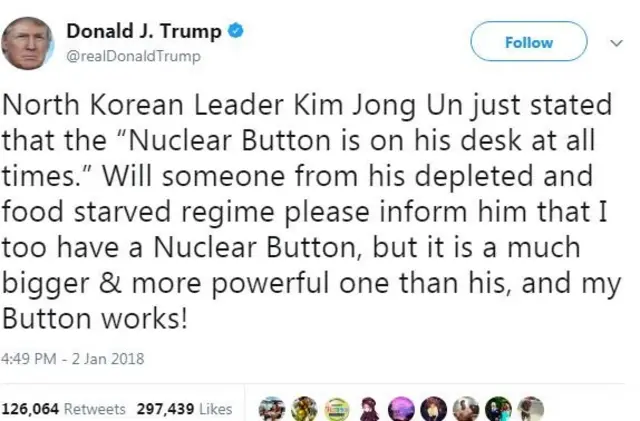Click the word Retweets beside the count
Screen dimensions: 640x421
pyautogui.click(x=95, y=409)
